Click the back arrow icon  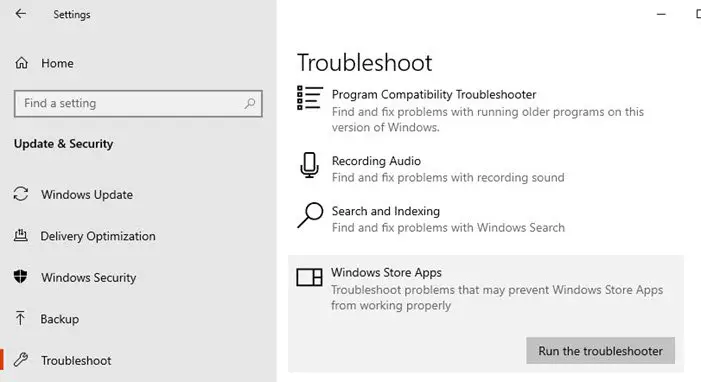[21, 14]
